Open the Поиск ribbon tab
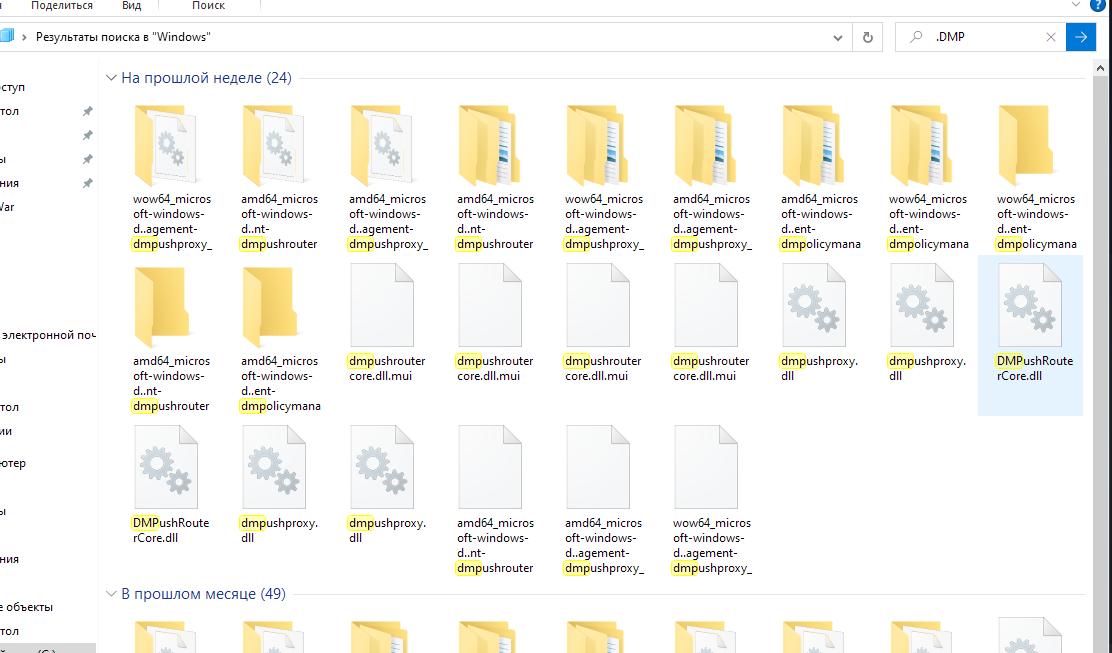1112x653 pixels. click(x=208, y=5)
